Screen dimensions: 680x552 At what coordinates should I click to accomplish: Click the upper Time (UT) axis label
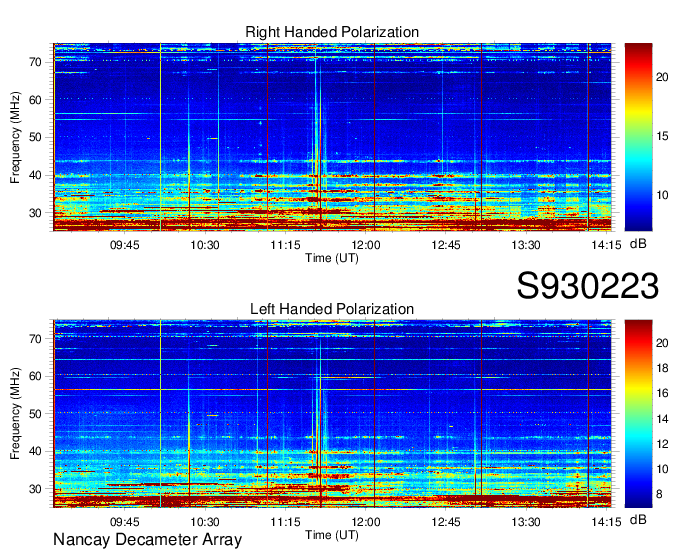coord(332,258)
